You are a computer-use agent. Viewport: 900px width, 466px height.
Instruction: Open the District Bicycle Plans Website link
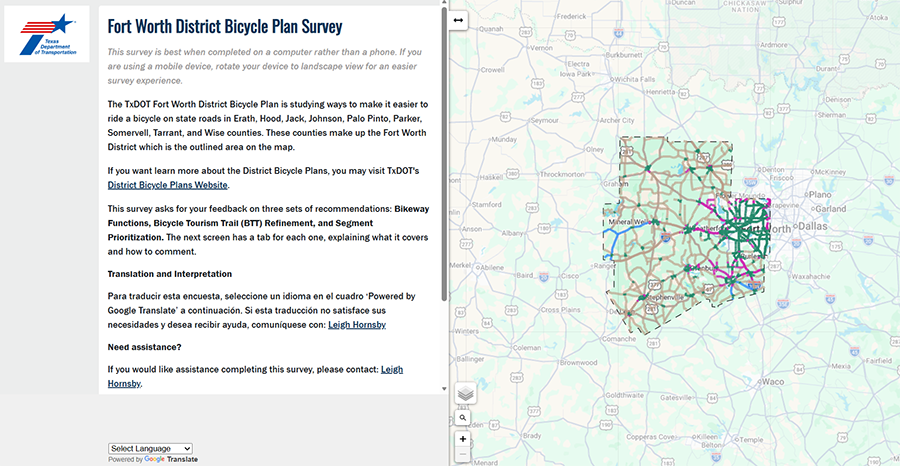[168, 185]
